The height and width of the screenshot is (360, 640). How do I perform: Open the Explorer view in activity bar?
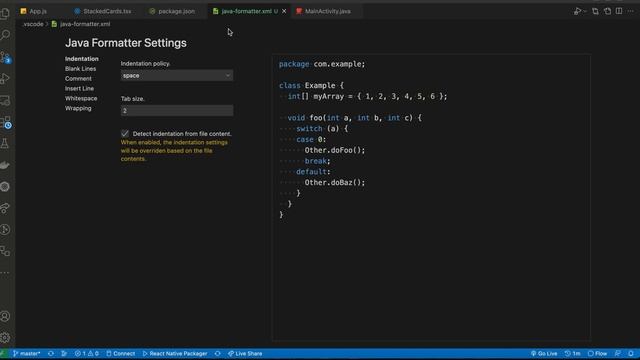[5, 13]
